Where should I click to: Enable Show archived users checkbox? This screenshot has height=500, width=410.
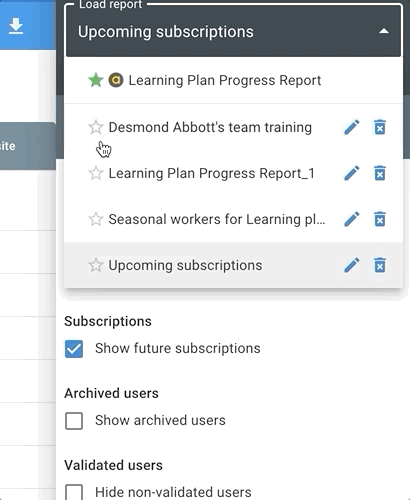tap(74, 421)
